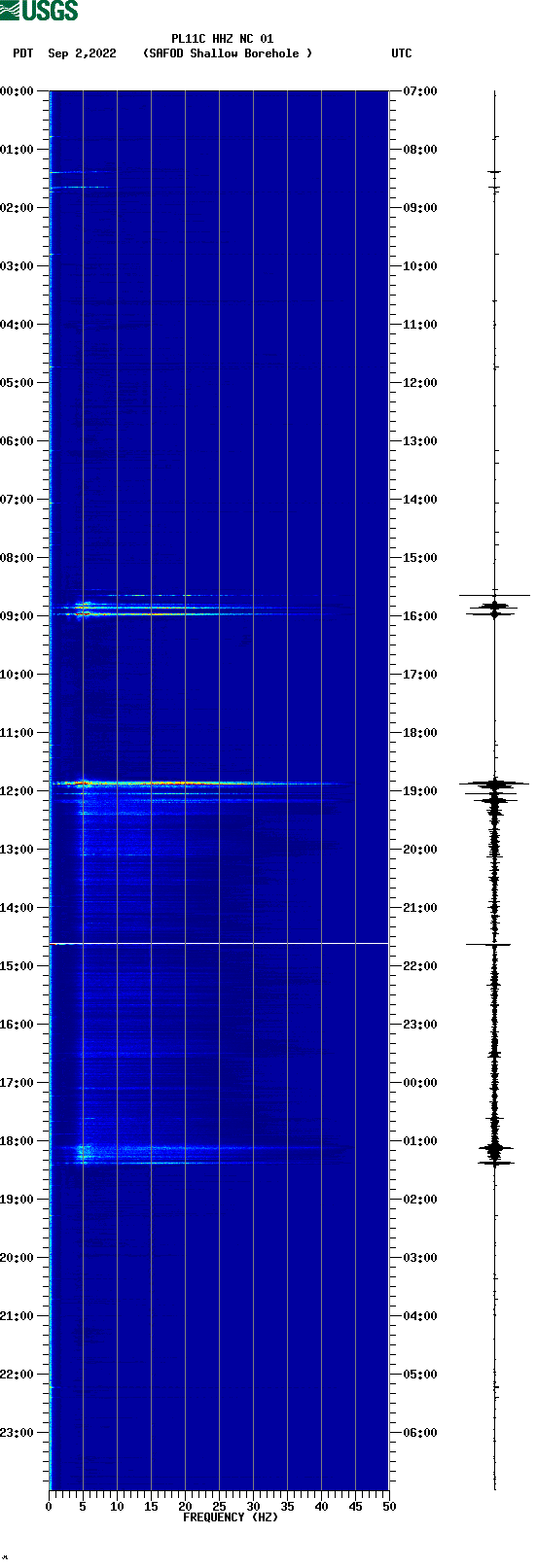Image resolution: width=537 pixels, height=1568 pixels.
Task: Click the 25 Hz frequency axis label
Action: (219, 1507)
